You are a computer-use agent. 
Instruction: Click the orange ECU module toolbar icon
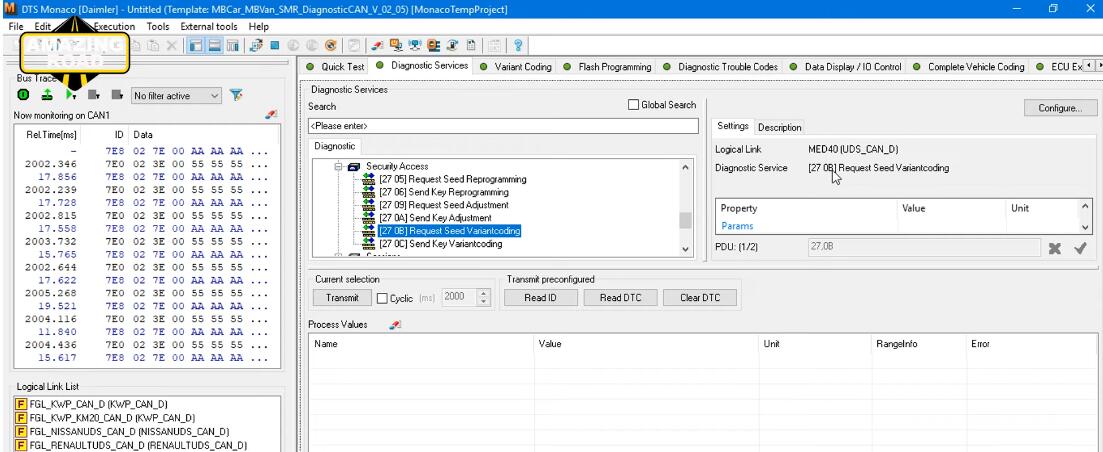[x=433, y=46]
